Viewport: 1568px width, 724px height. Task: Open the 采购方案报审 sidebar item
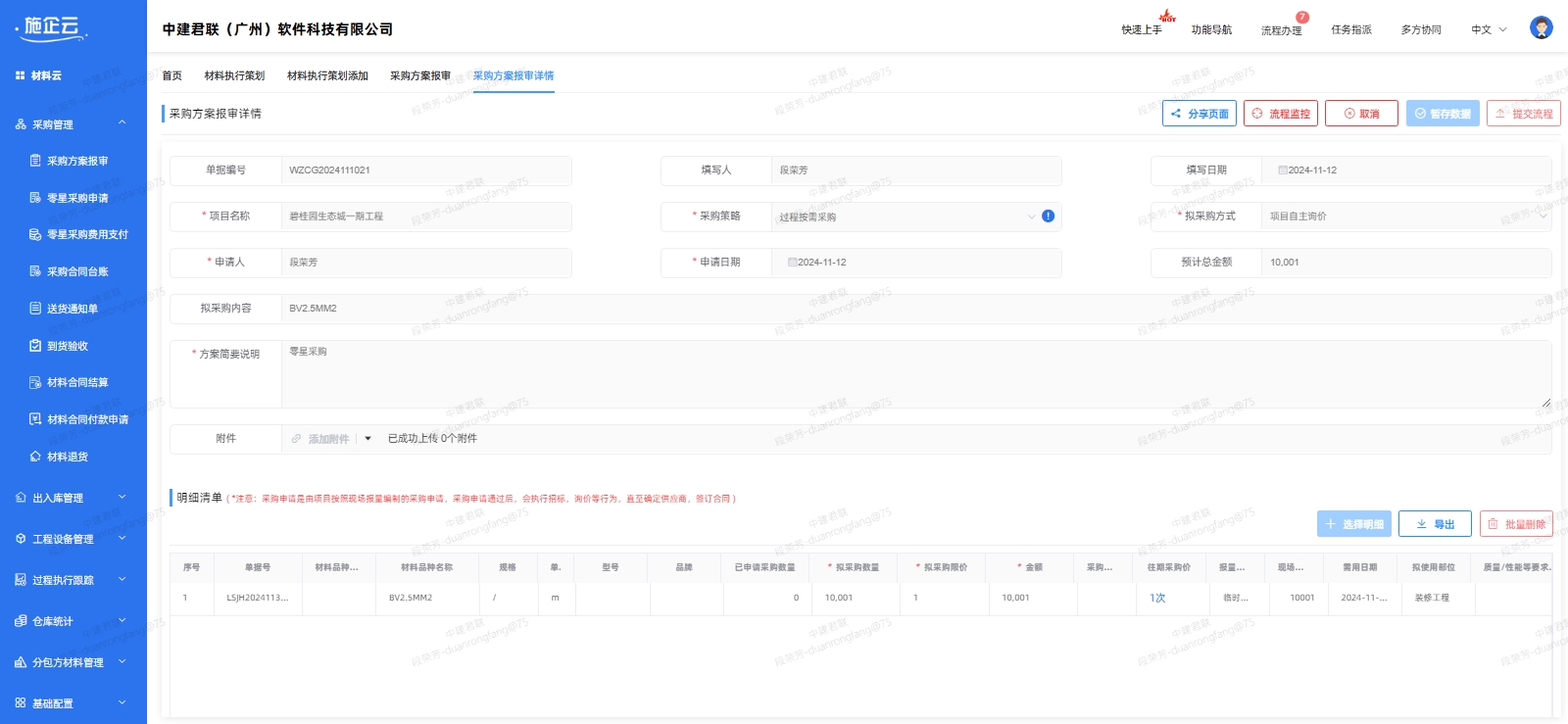click(77, 161)
